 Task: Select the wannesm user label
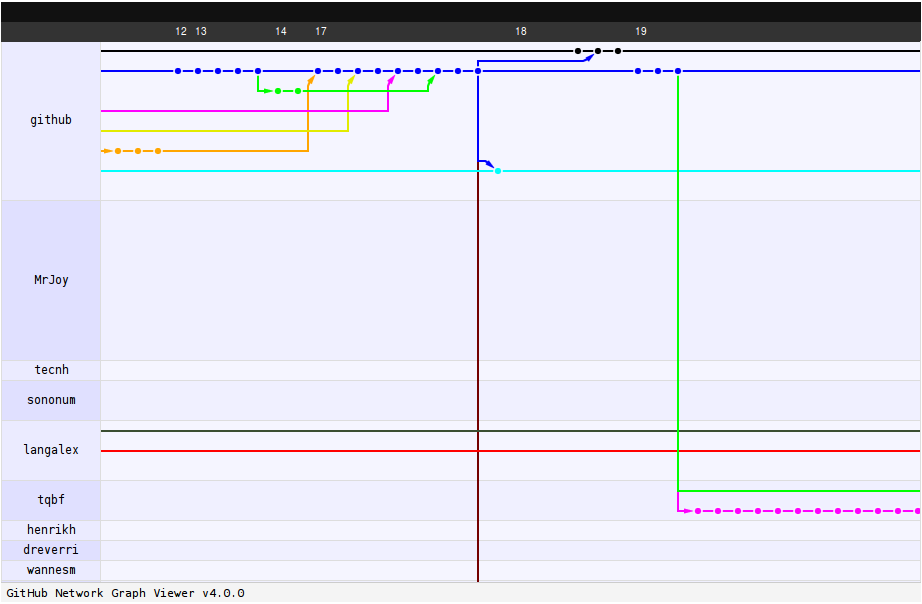[51, 570]
